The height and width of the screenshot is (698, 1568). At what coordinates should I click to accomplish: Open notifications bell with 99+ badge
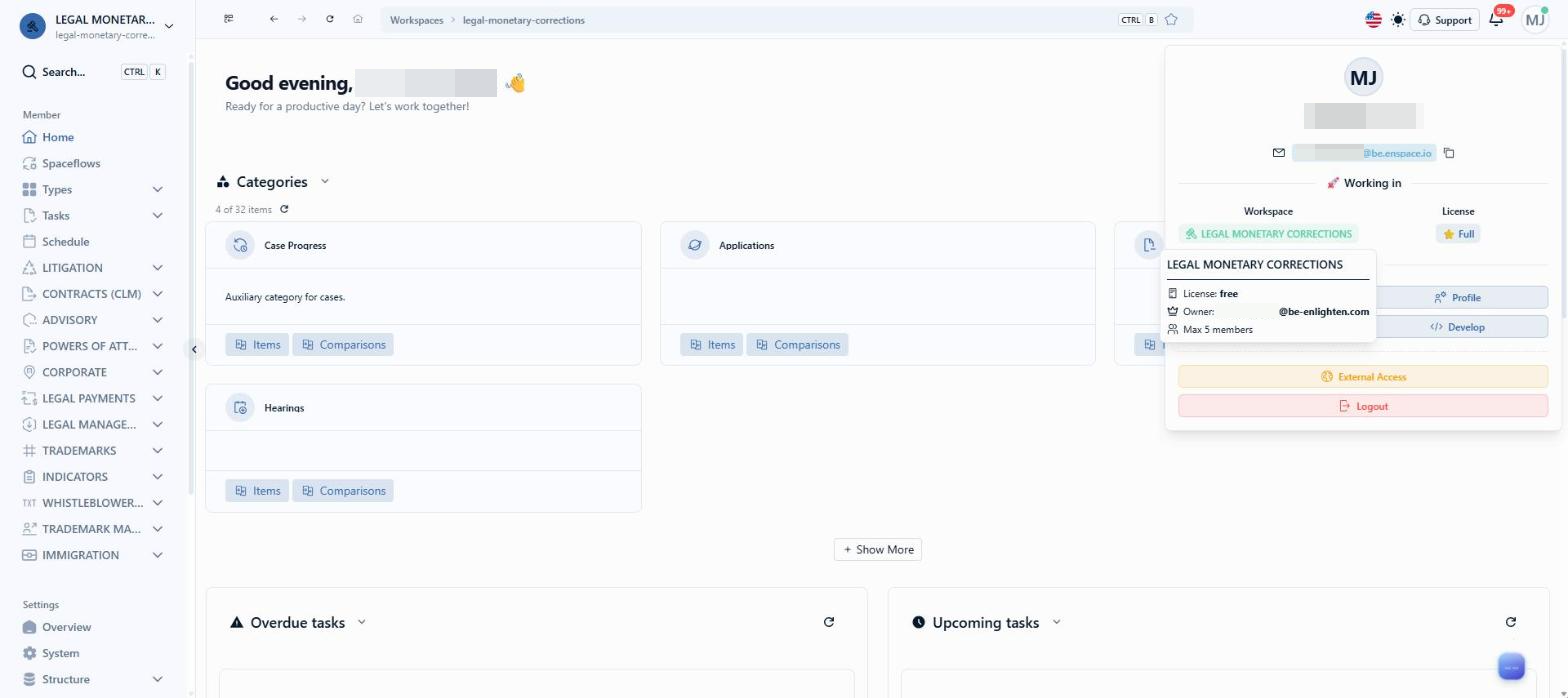1497,19
